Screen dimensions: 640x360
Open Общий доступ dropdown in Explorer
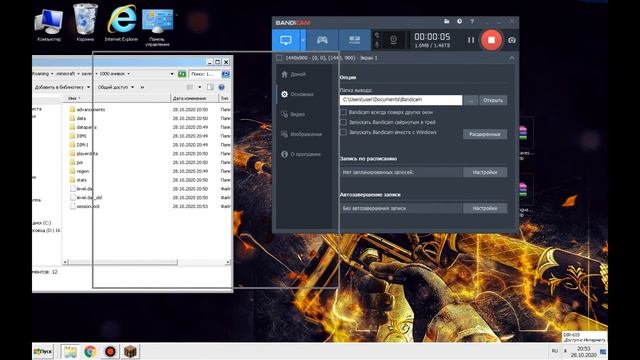pyautogui.click(x=116, y=87)
